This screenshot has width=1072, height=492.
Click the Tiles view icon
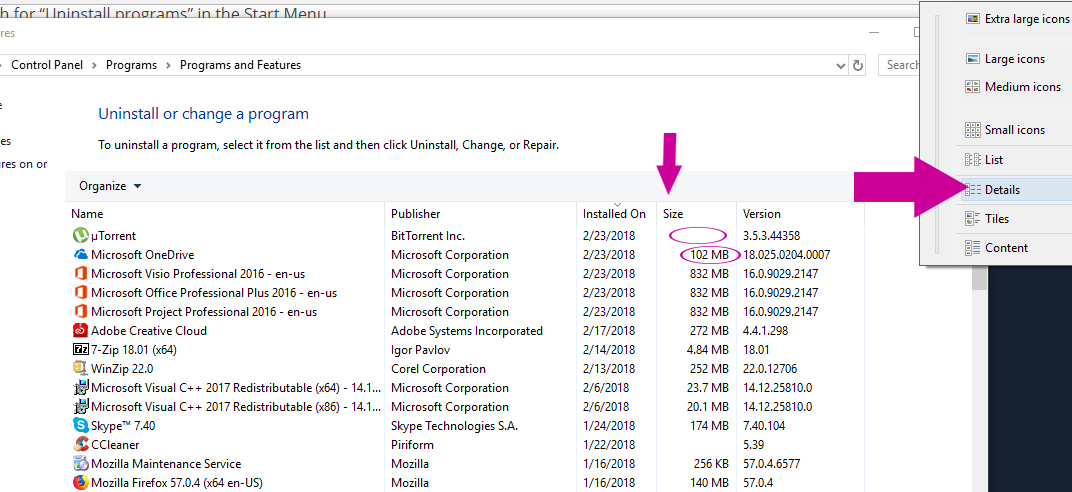tap(972, 219)
